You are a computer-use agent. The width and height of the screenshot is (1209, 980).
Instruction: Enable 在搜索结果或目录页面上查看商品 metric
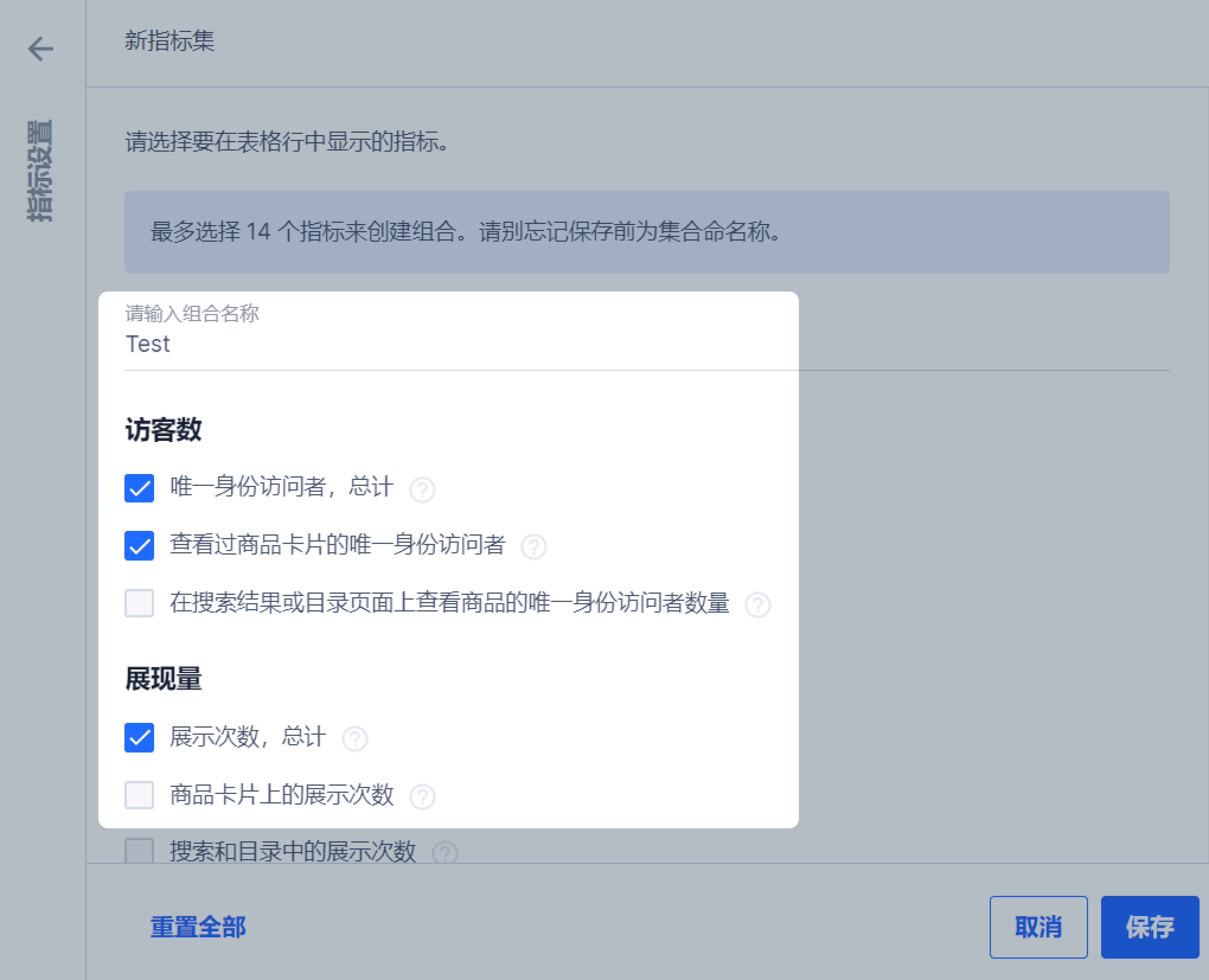(x=139, y=603)
